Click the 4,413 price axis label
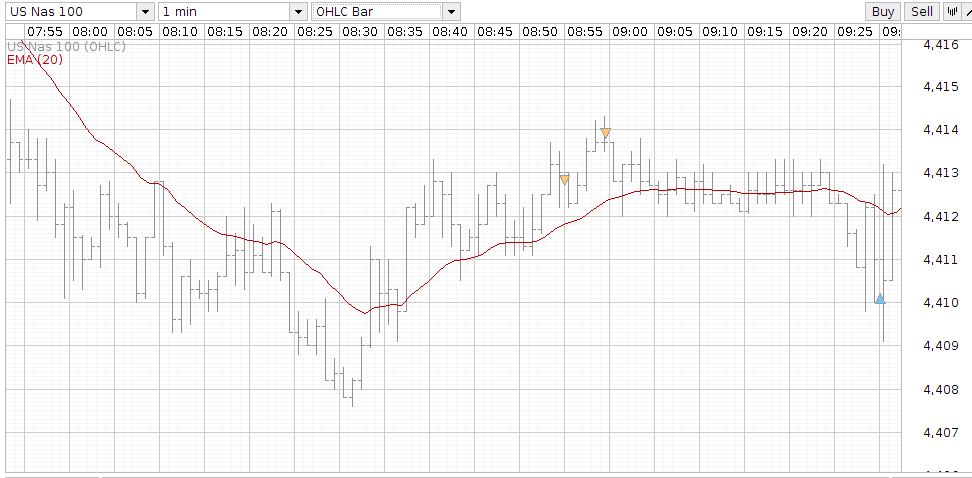This screenshot has height=478, width=972. point(940,173)
